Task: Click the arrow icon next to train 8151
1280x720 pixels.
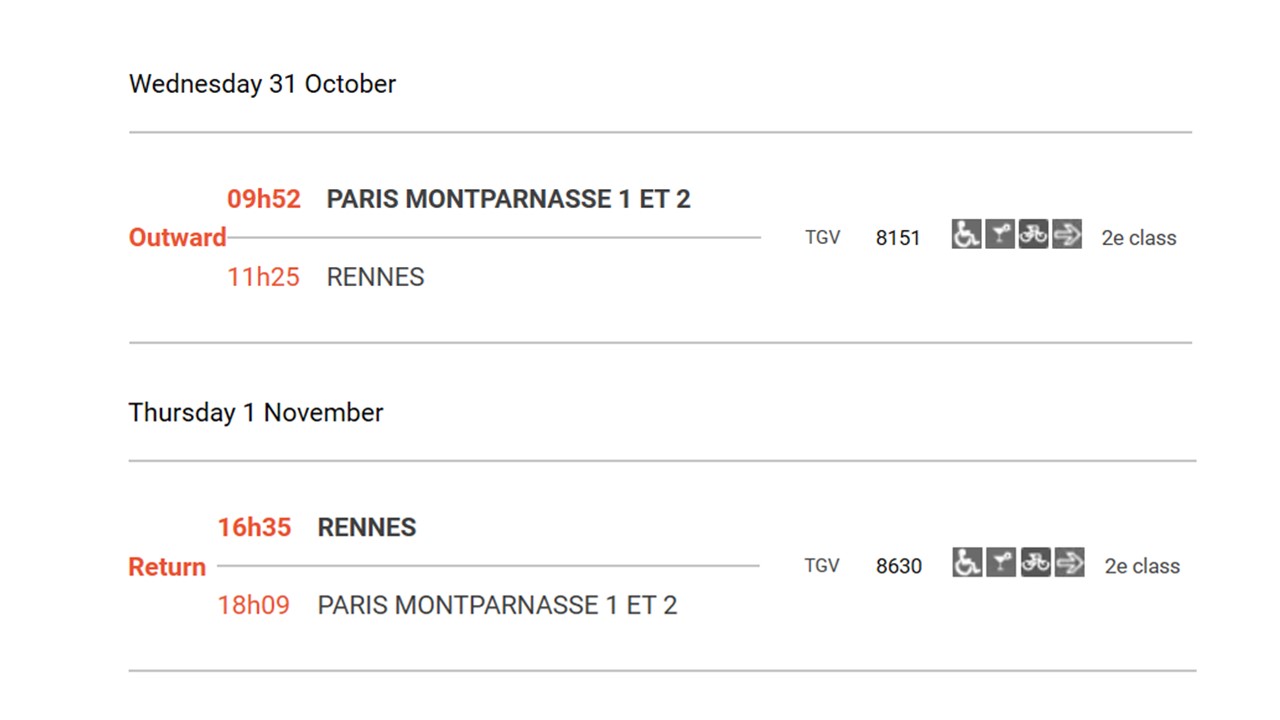Action: pos(1067,234)
